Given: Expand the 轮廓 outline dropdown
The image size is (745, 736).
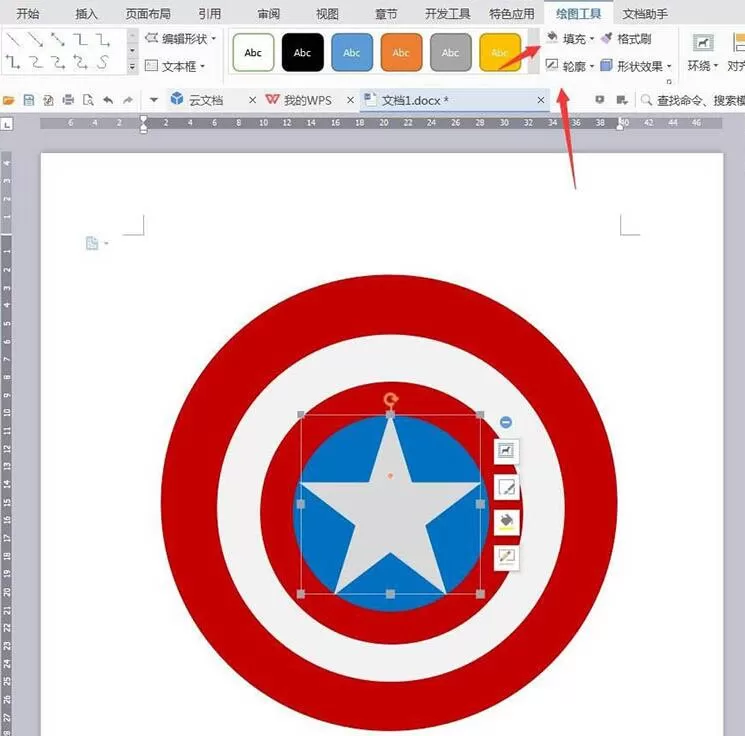Looking at the screenshot, I should (592, 66).
